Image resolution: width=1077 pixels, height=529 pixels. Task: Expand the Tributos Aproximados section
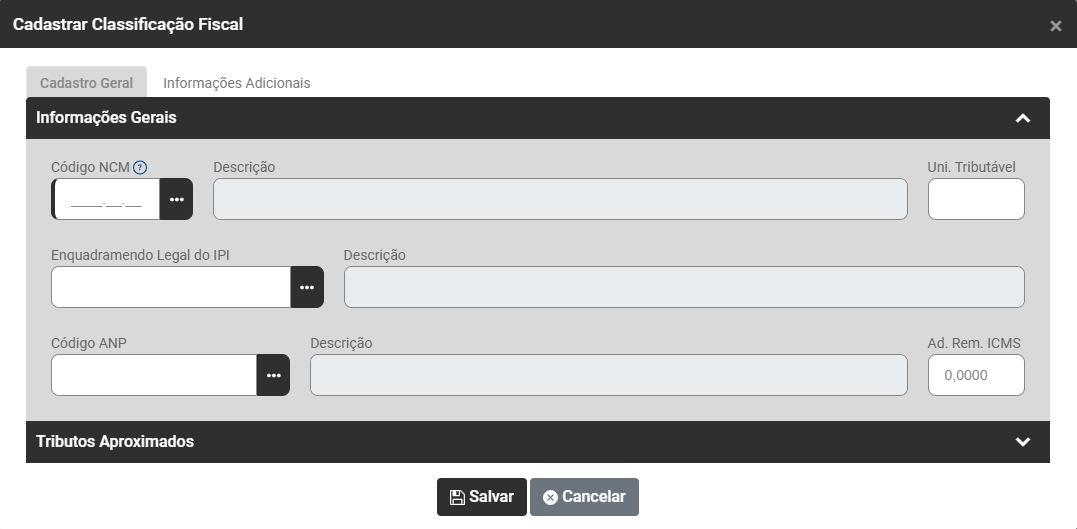[1022, 442]
